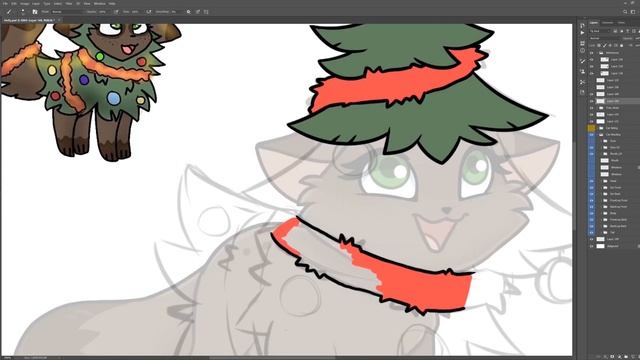
Task: Open the collapsed Actions panel icon
Action: [582, 33]
